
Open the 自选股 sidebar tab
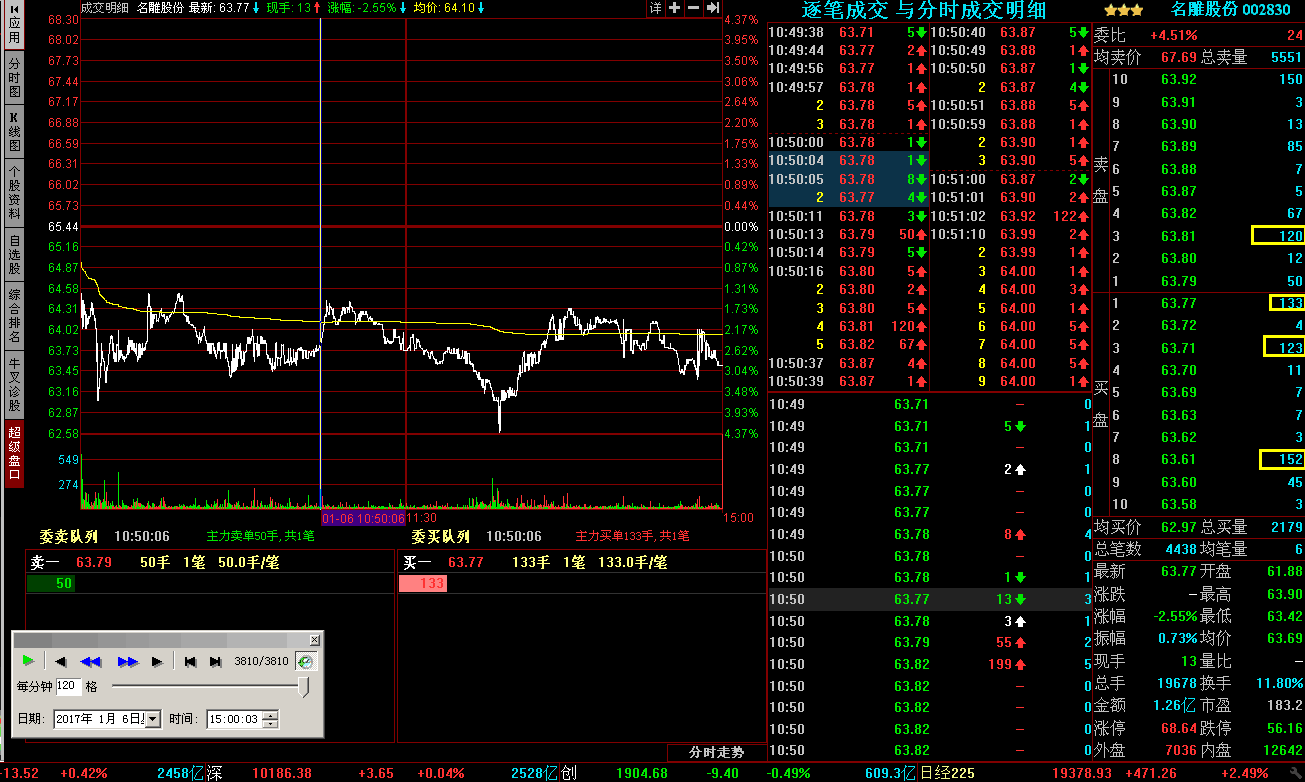tap(14, 255)
